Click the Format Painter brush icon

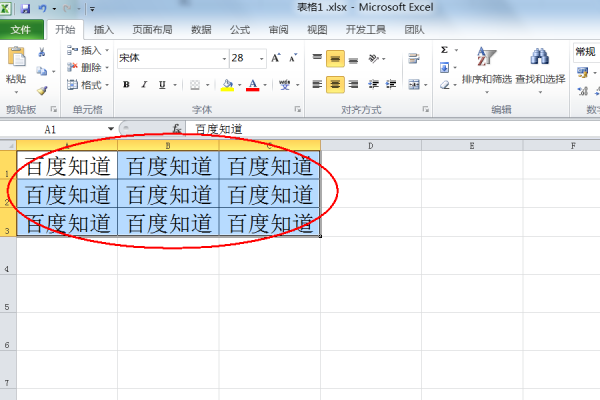pyautogui.click(x=42, y=90)
